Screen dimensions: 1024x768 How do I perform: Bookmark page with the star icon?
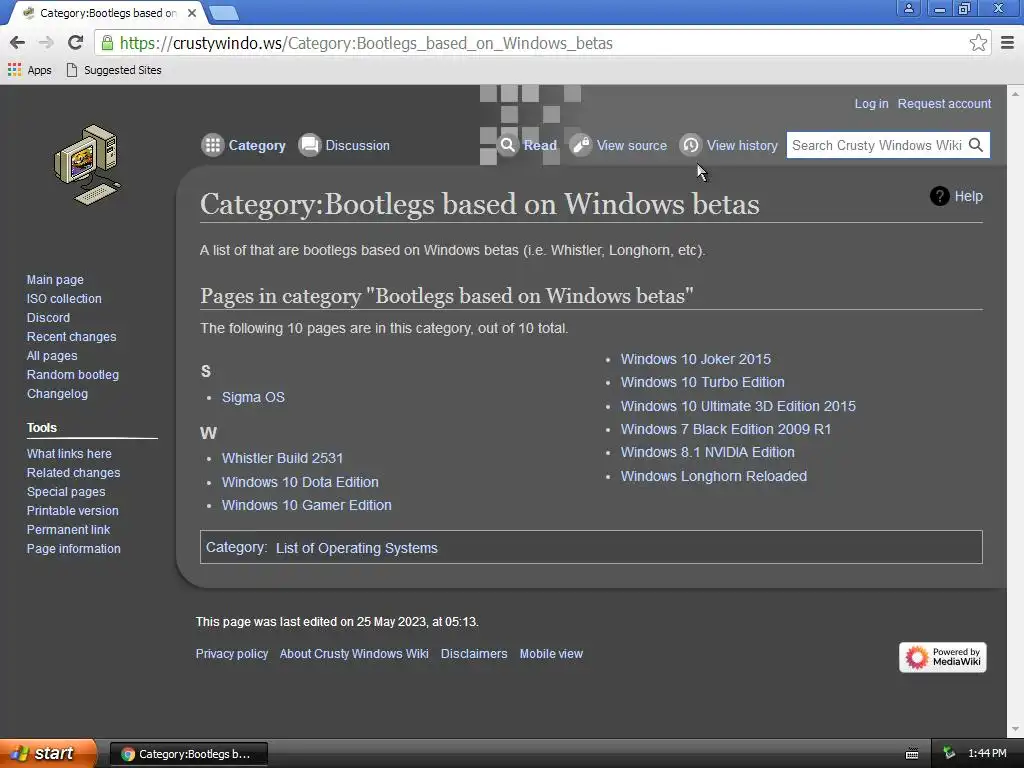tap(978, 43)
